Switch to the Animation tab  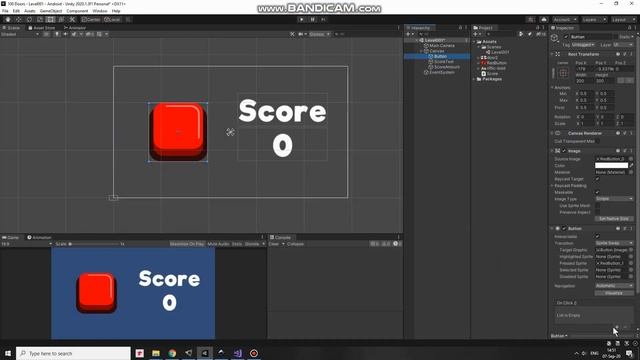tap(39, 238)
